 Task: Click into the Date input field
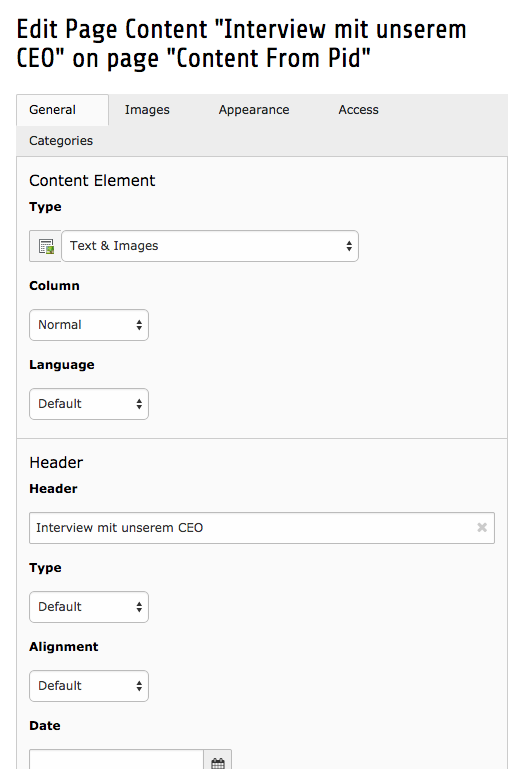[x=117, y=760]
